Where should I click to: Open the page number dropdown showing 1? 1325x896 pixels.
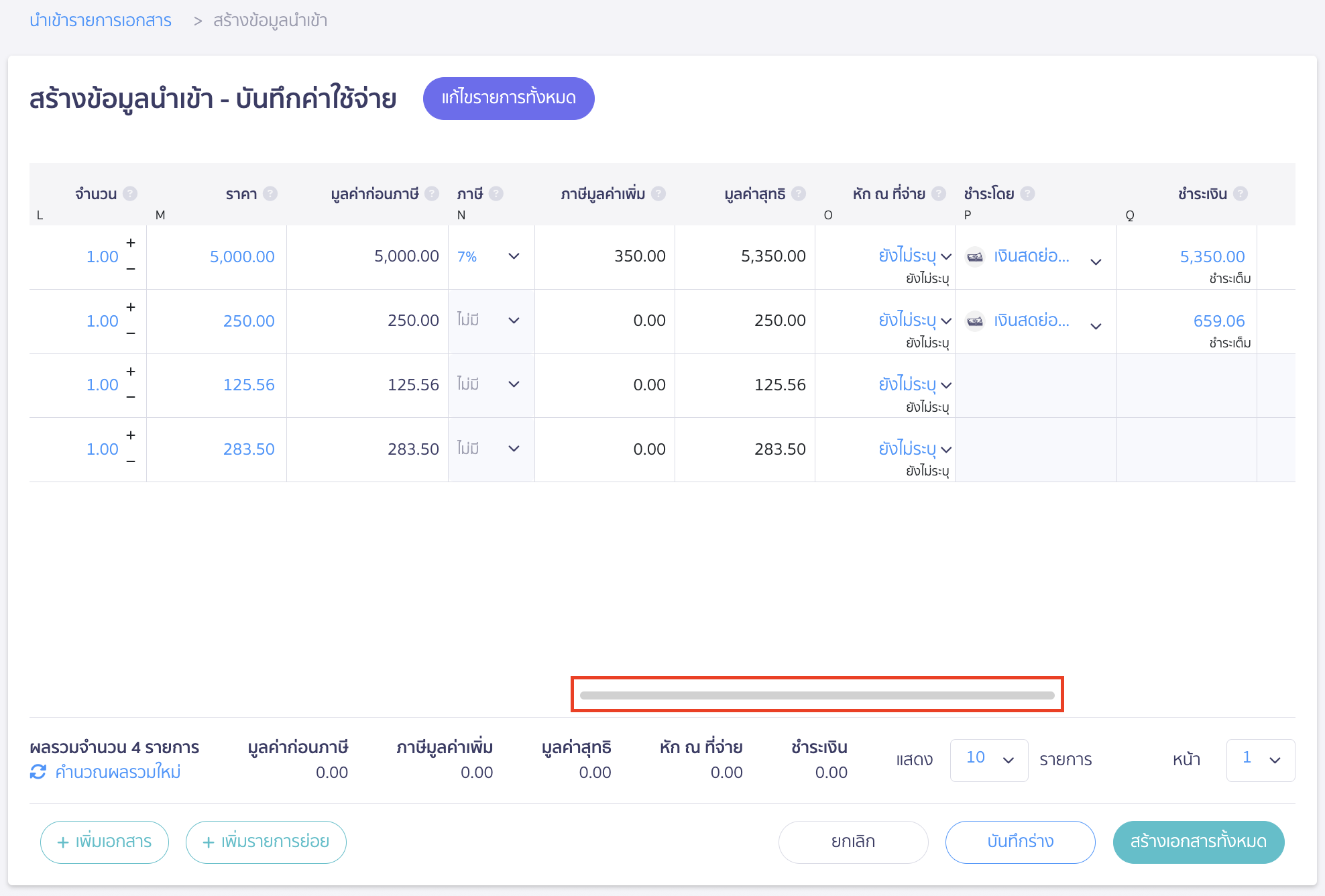pos(1260,759)
